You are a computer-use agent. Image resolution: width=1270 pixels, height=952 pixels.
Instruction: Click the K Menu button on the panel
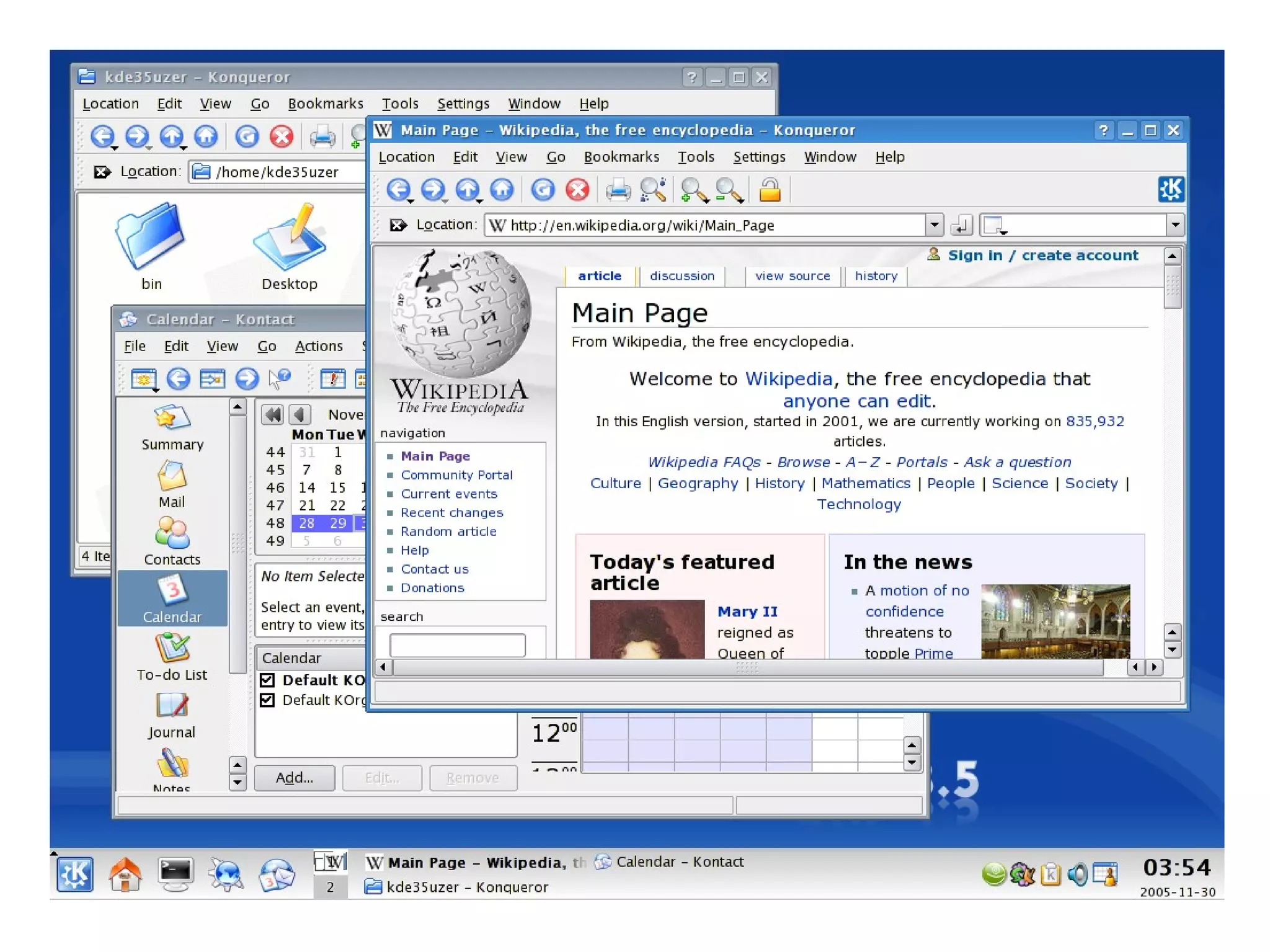click(75, 874)
